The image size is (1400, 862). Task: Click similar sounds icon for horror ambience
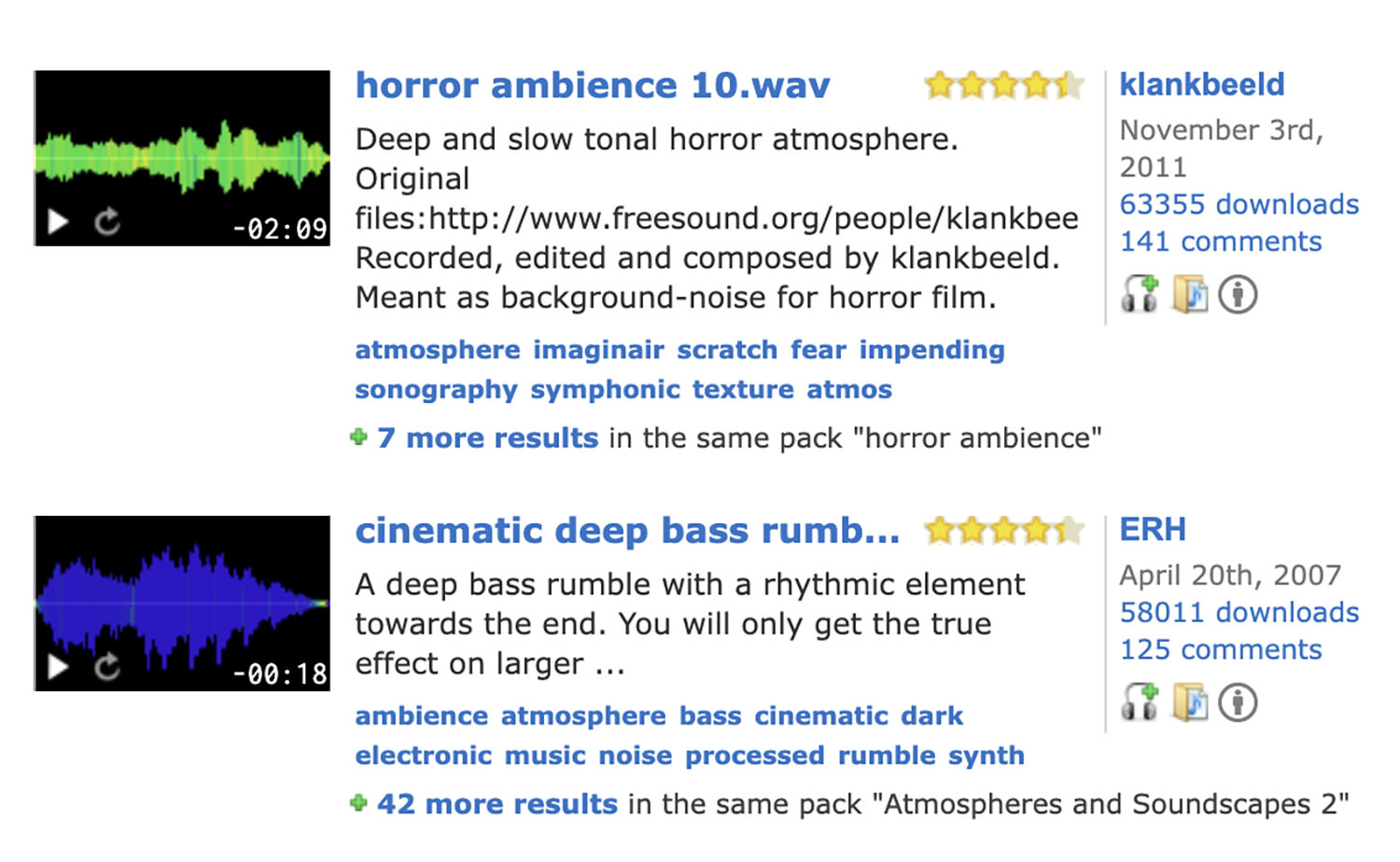(1140, 295)
